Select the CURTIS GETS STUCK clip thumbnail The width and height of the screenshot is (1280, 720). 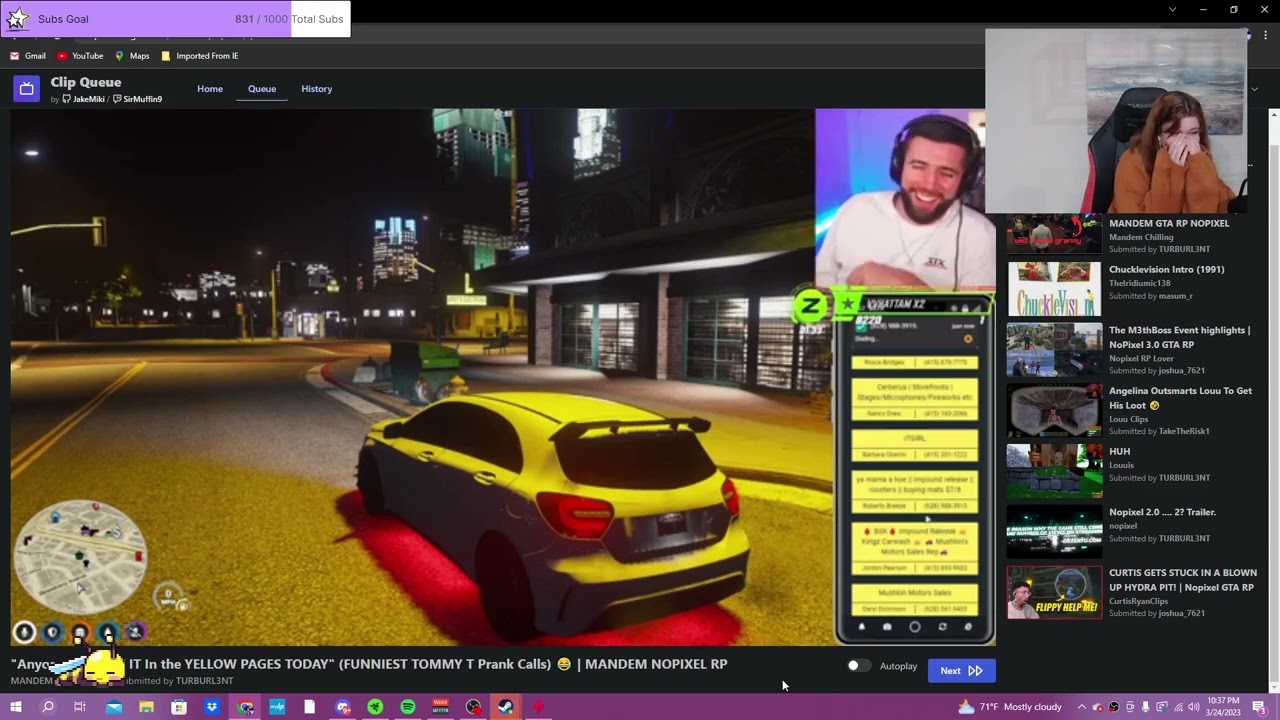1054,593
